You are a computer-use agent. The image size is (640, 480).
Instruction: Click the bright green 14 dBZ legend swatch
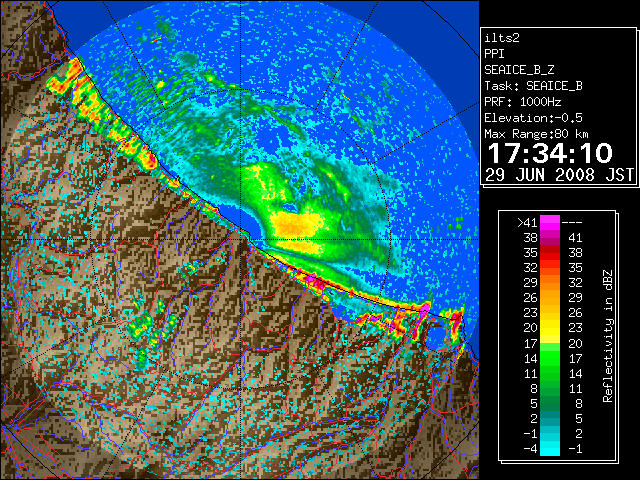coord(550,358)
